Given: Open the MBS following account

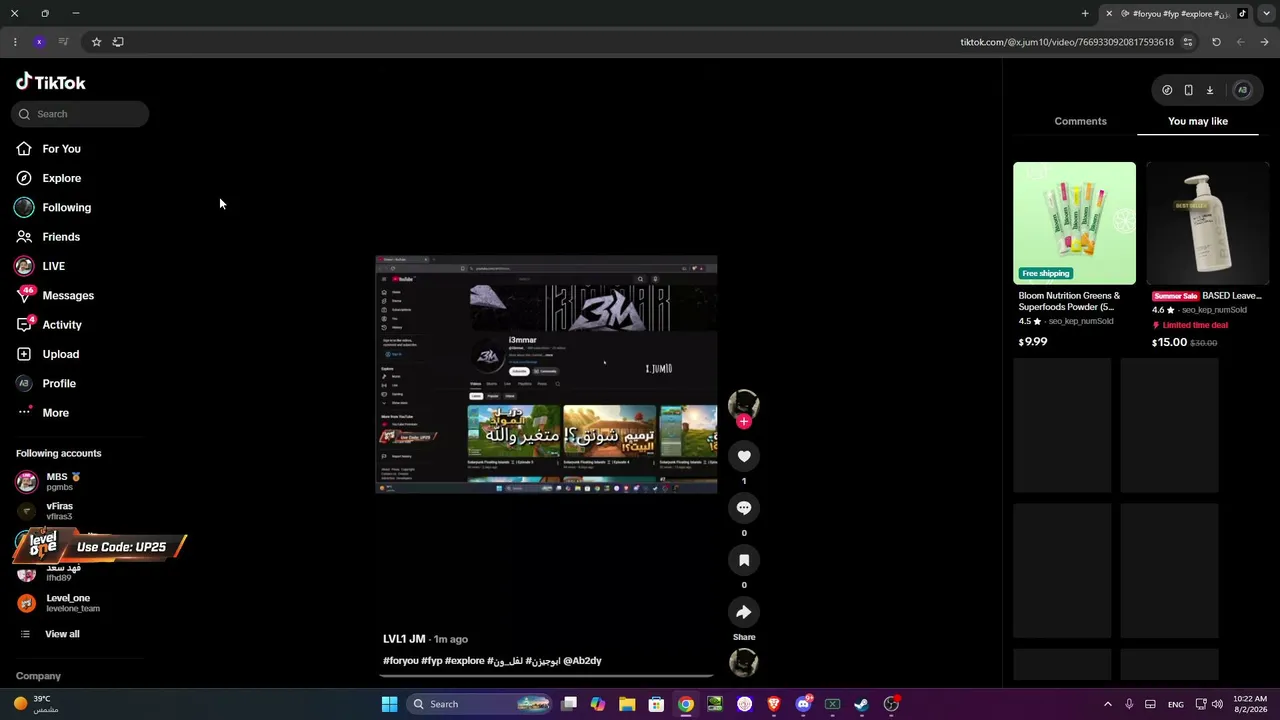Looking at the screenshot, I should pyautogui.click(x=62, y=482).
